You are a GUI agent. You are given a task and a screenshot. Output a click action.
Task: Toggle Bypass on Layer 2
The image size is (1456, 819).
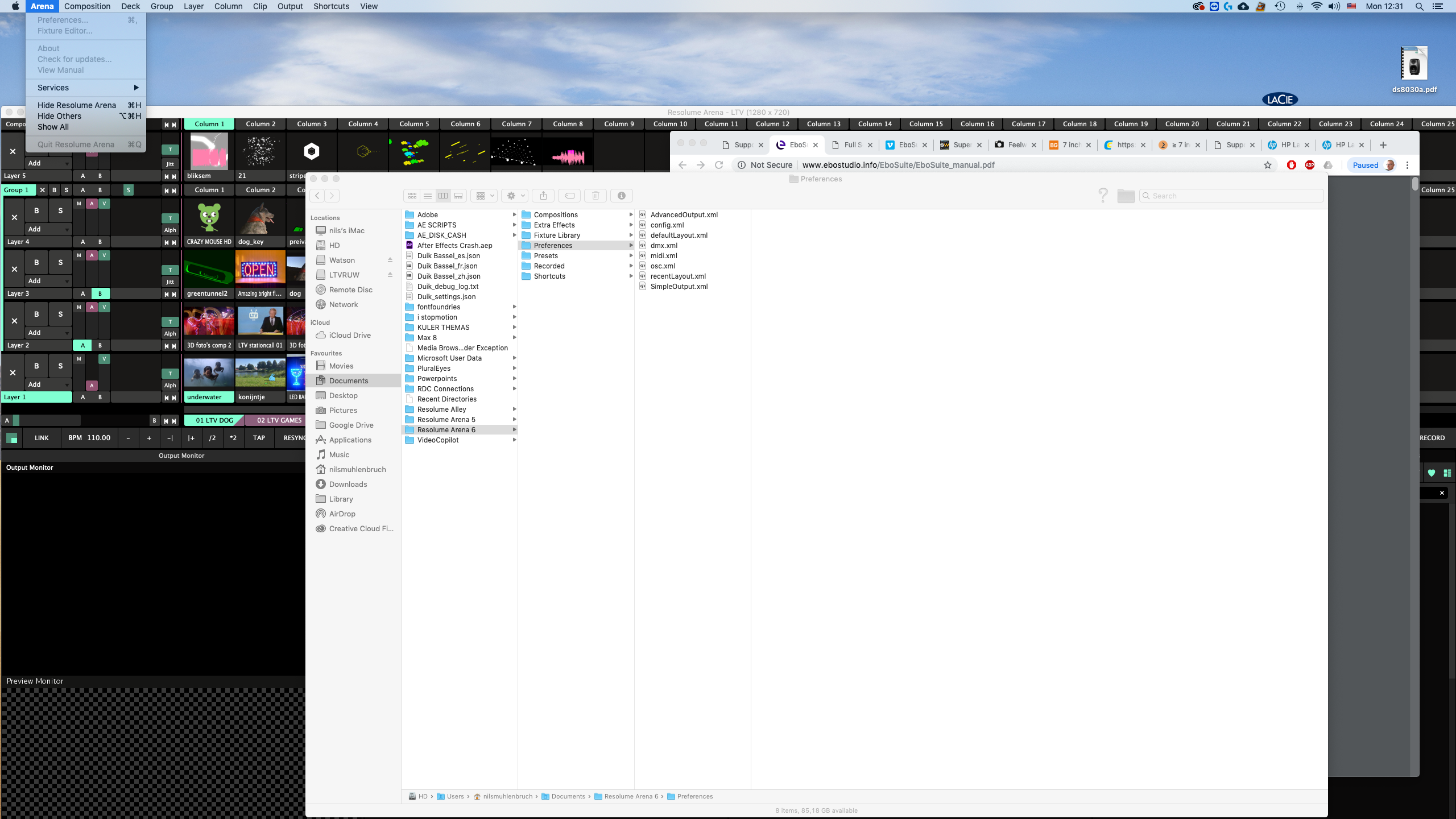[x=36, y=314]
